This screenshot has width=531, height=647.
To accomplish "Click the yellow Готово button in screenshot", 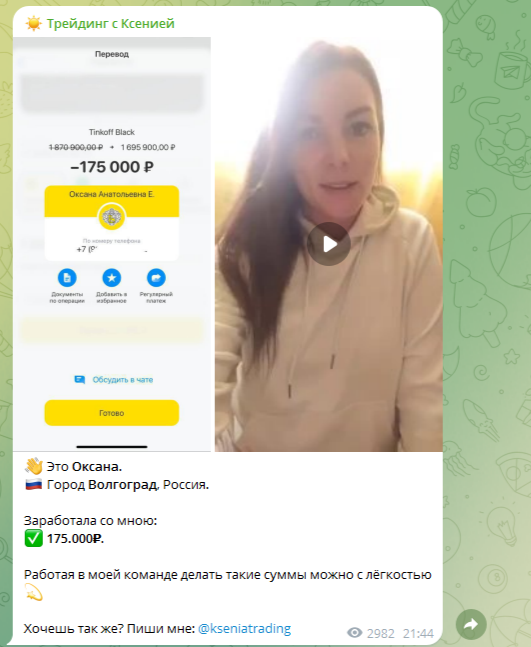I will coord(112,413).
